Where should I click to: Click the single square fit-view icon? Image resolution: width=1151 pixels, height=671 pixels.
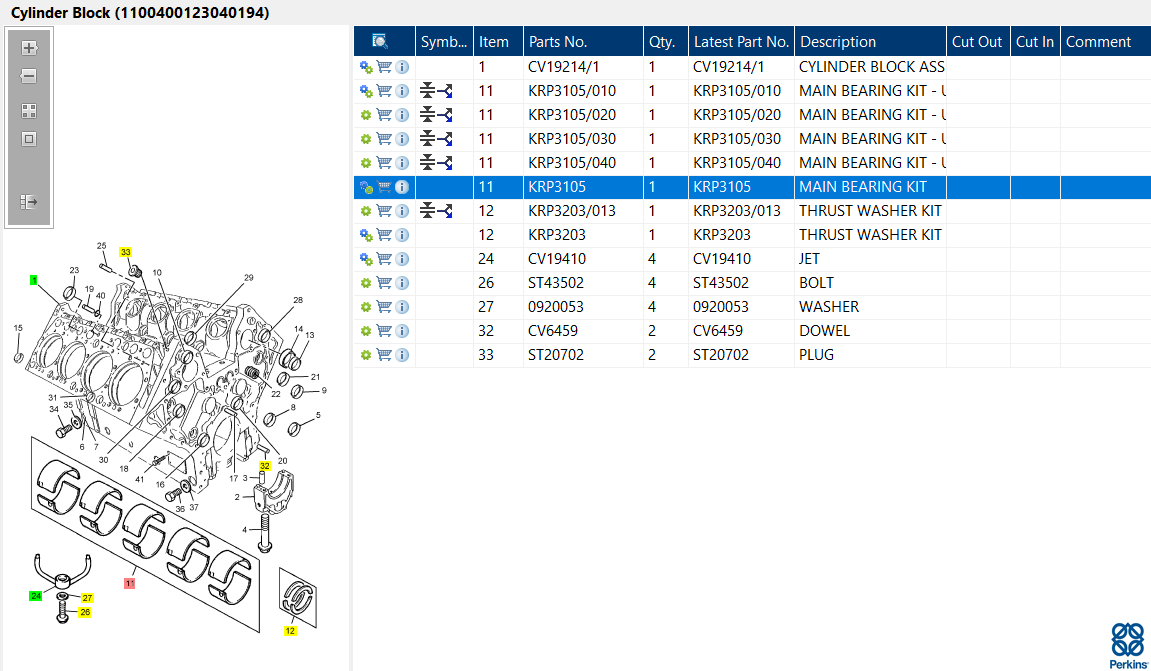coord(29,139)
